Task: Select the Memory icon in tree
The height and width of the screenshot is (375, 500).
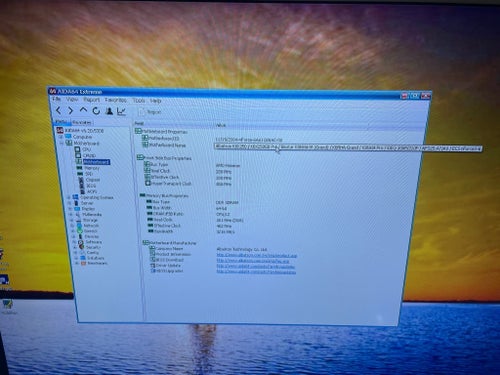Action: (x=79, y=168)
